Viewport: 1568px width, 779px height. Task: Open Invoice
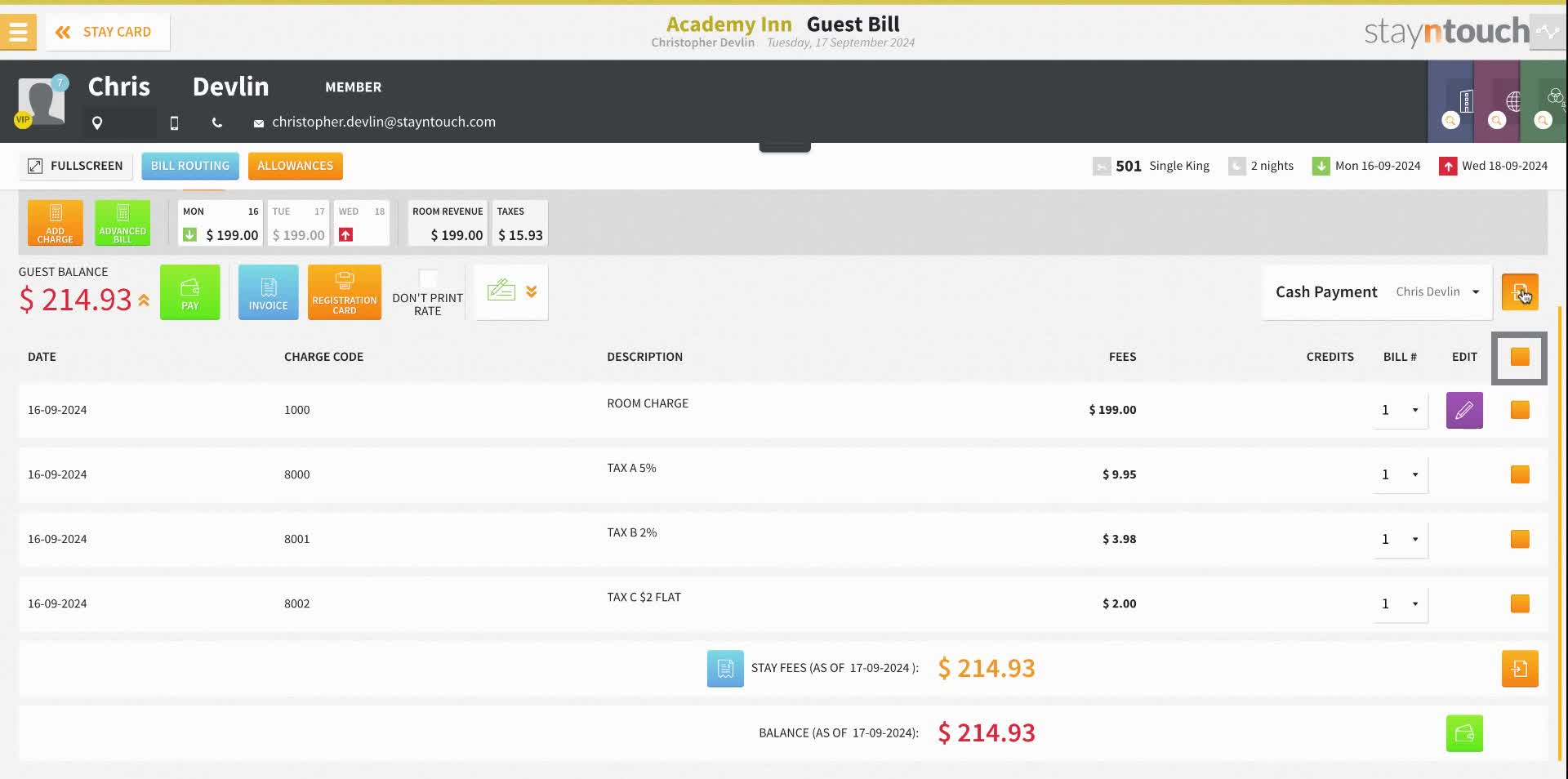[x=269, y=292]
